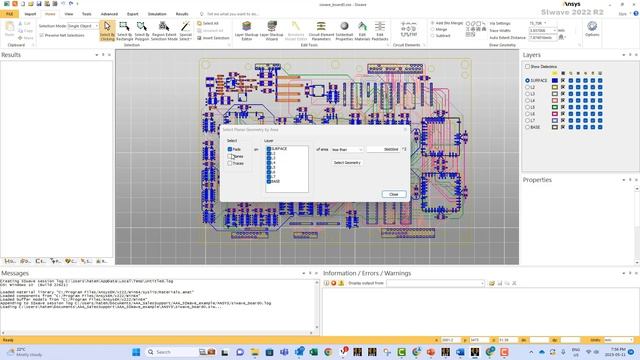Open the Layers panel options arrow
640x360 pixels.
click(624, 55)
